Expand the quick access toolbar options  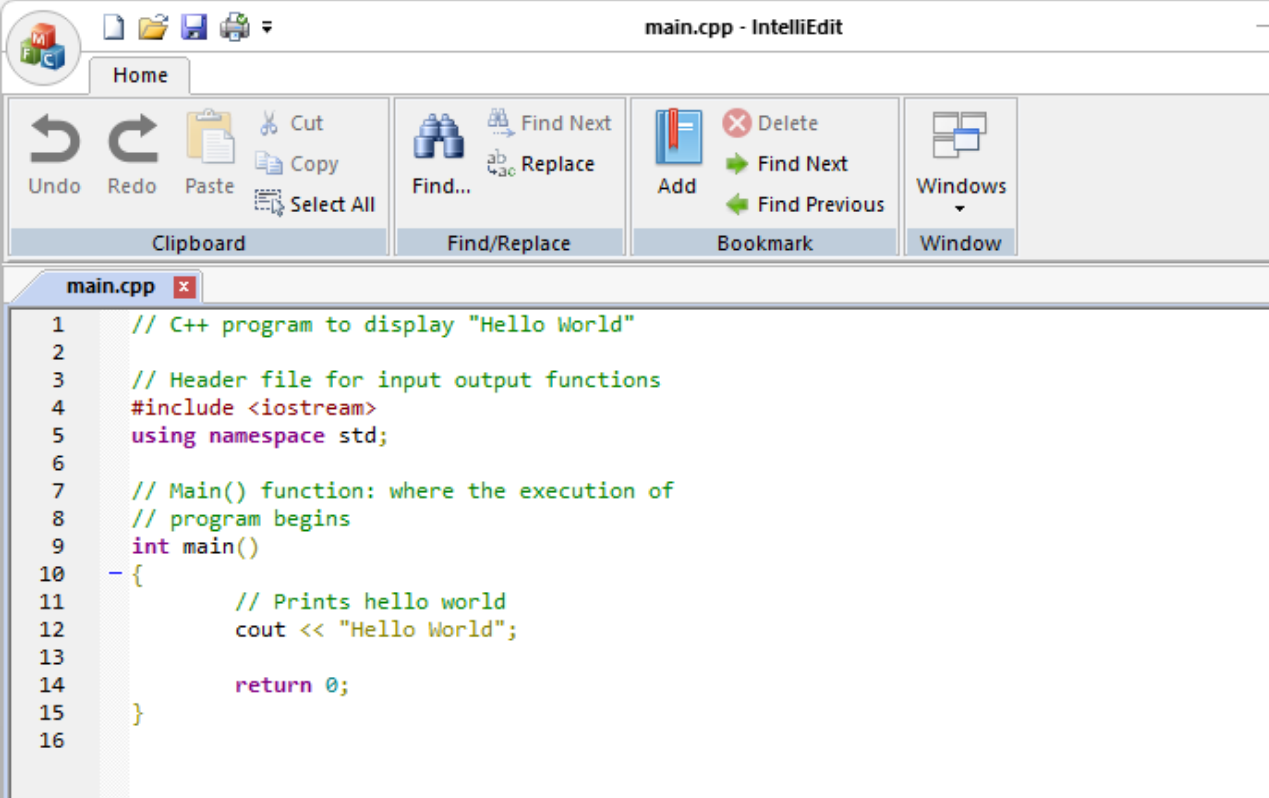coord(265,27)
